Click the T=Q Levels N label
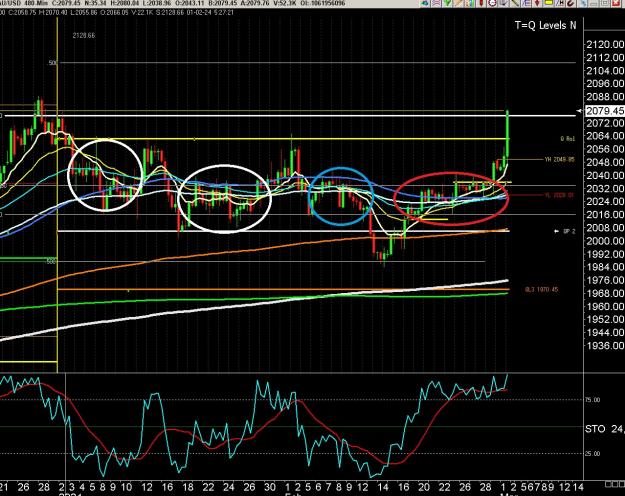 pyautogui.click(x=545, y=26)
